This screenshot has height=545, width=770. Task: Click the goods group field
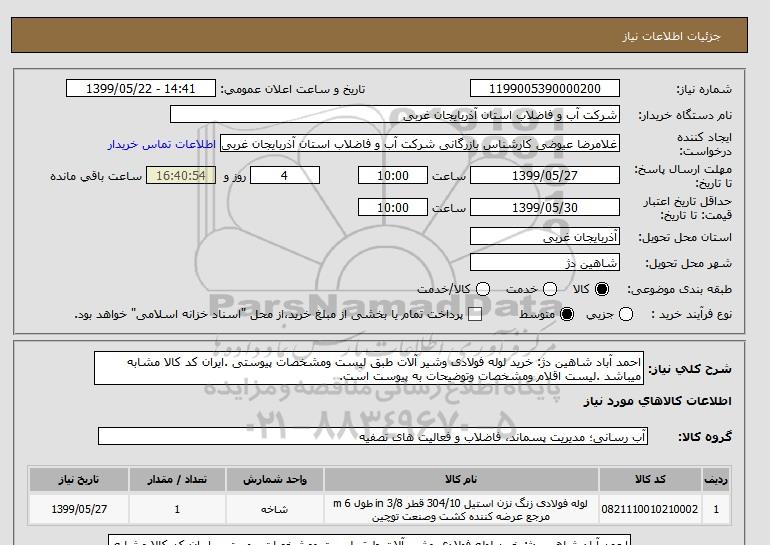point(373,436)
